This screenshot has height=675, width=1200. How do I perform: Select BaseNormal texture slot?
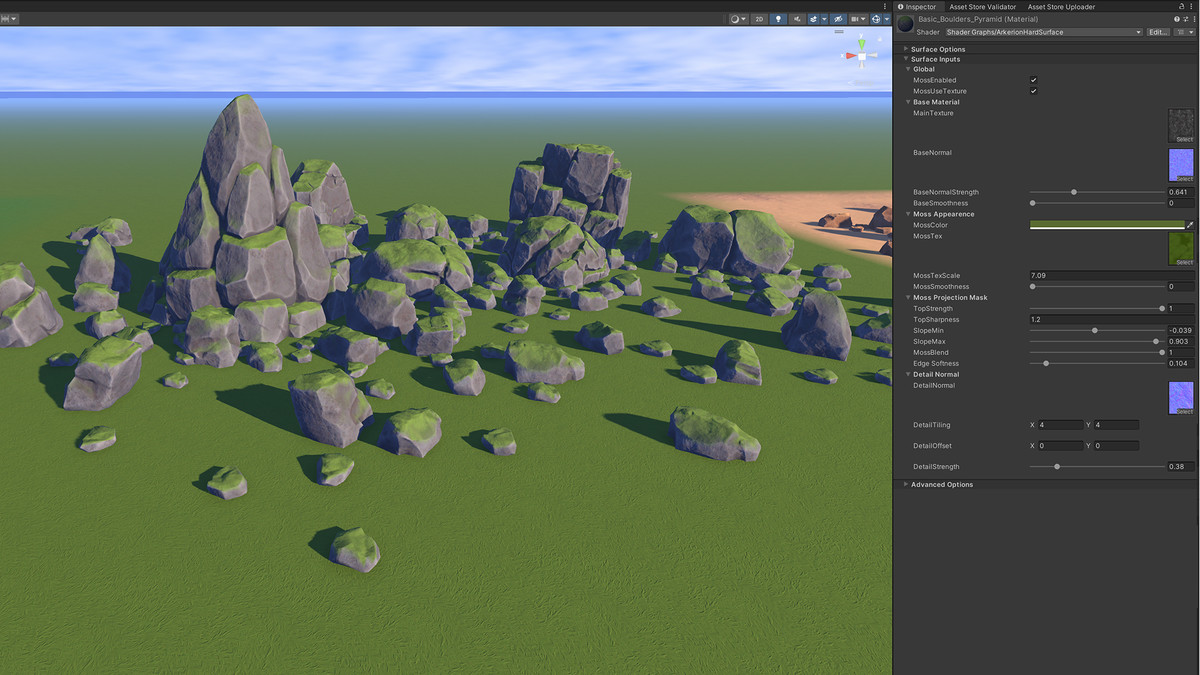click(x=1181, y=165)
